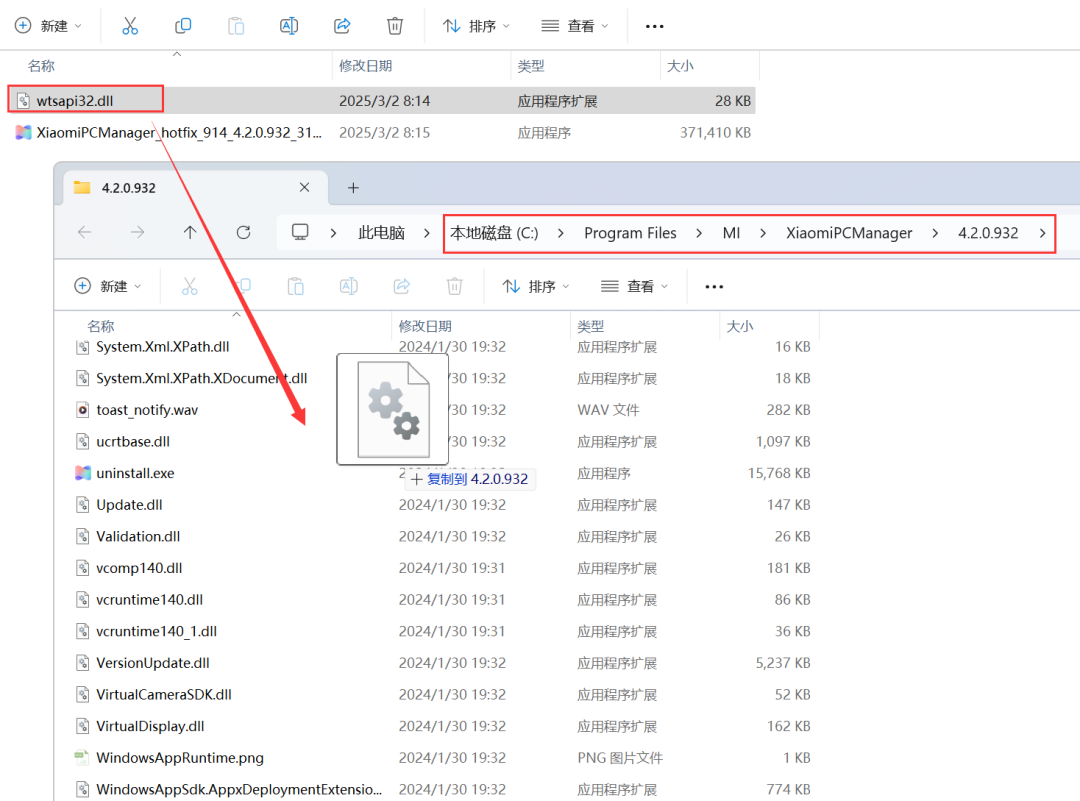1080x801 pixels.
Task: Click the copy icon in the back window's toolbar
Action: click(x=183, y=26)
